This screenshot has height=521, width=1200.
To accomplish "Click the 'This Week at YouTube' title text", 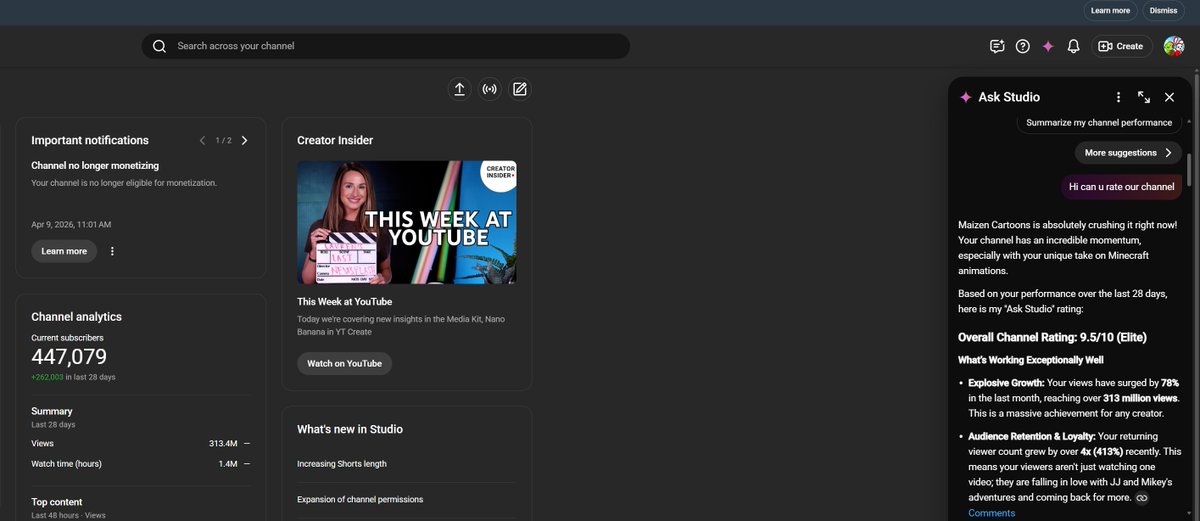I will (x=344, y=301).
